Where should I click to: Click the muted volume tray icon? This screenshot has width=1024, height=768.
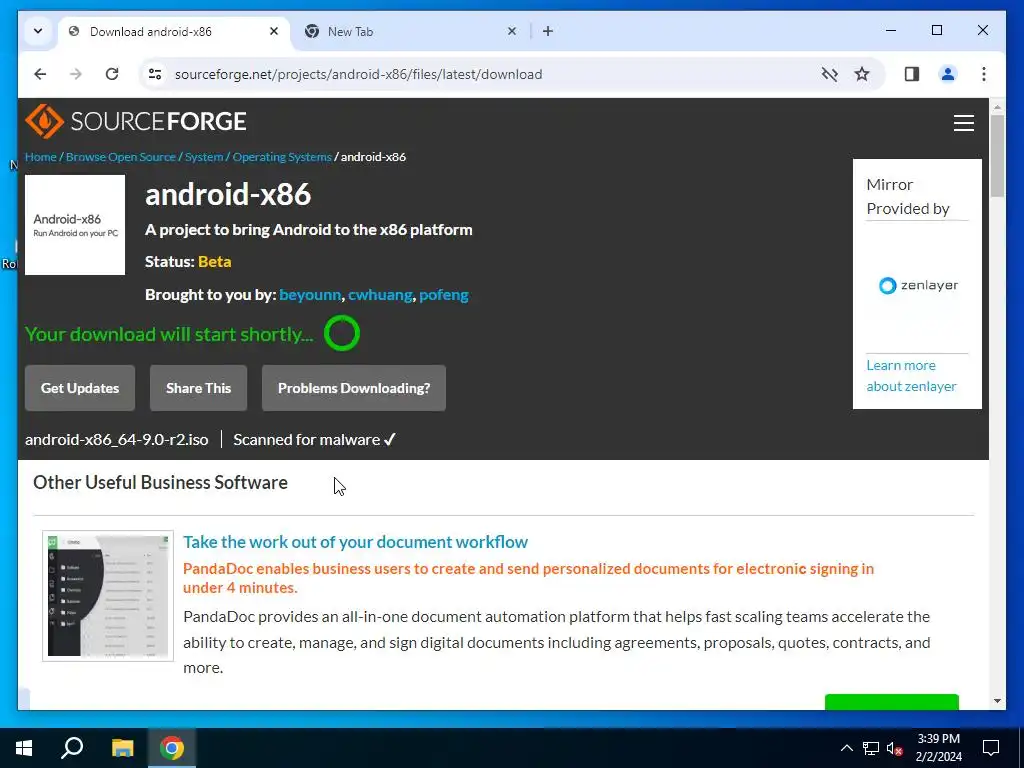[x=895, y=748]
